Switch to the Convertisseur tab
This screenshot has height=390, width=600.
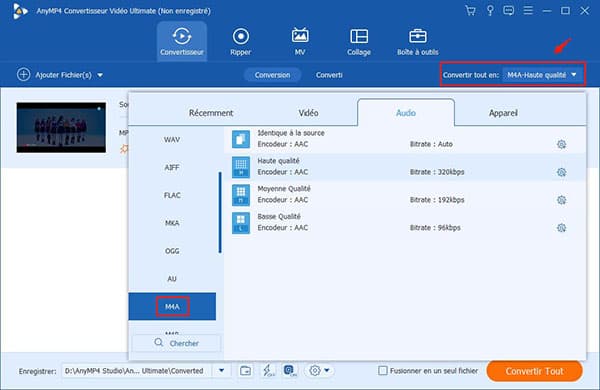182,41
